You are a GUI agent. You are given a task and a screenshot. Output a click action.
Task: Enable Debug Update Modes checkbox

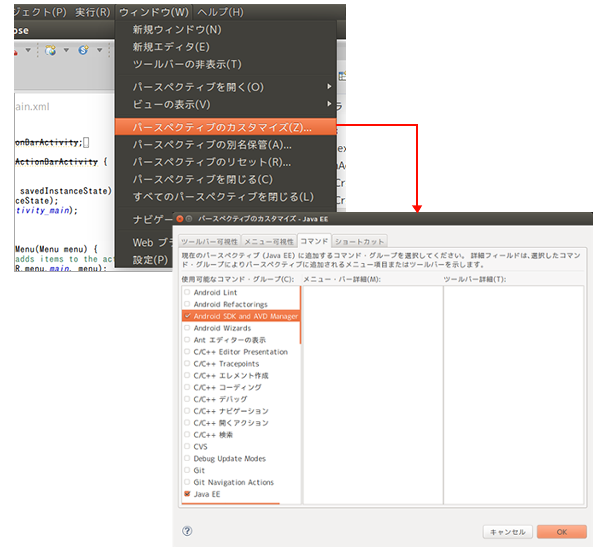point(187,458)
